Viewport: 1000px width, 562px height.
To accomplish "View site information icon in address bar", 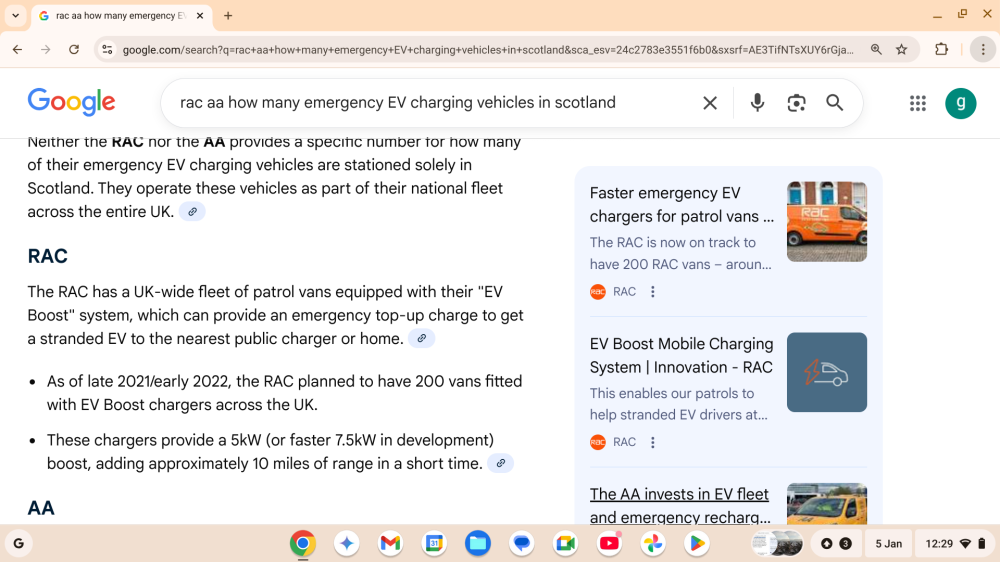I will [107, 49].
